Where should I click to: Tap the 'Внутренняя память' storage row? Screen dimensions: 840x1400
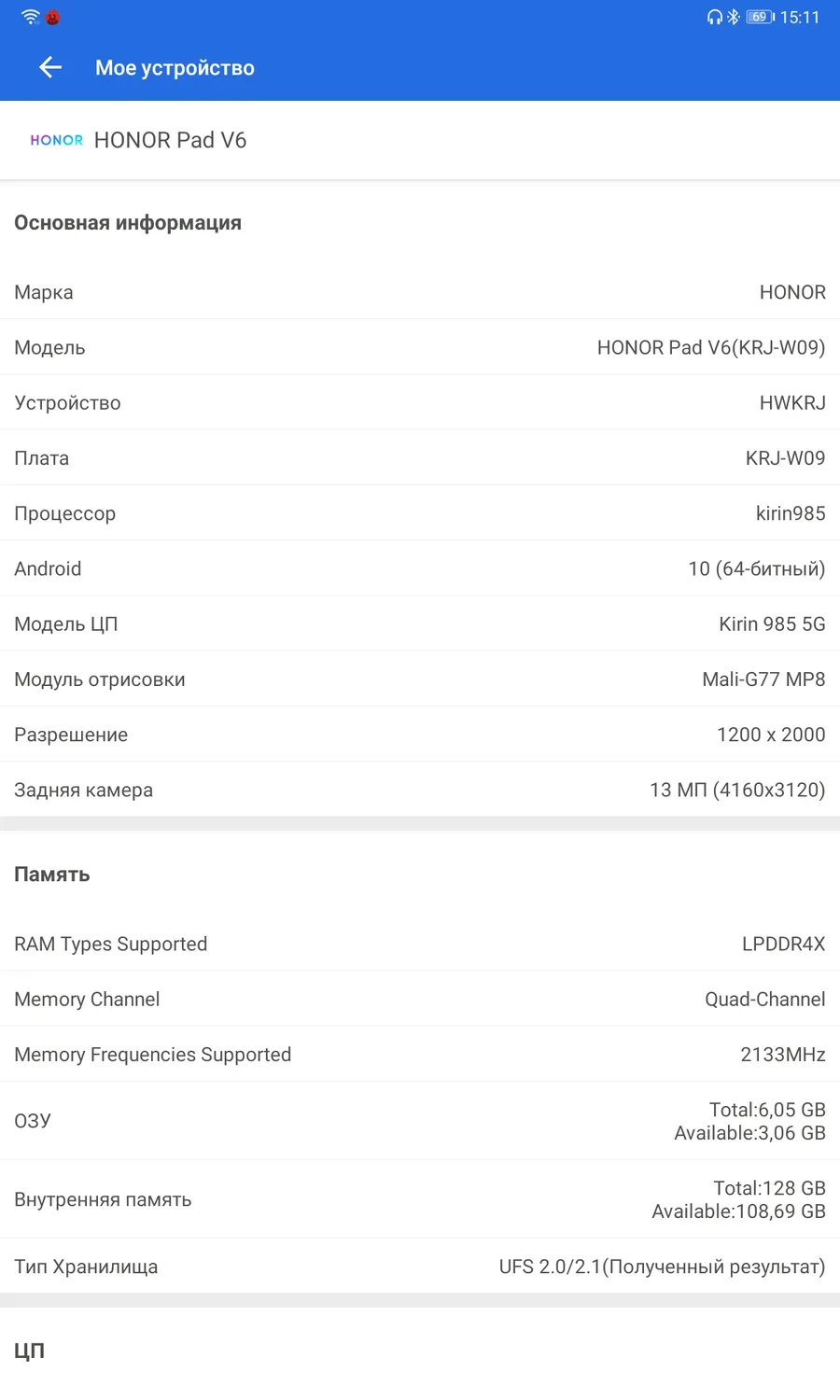tap(420, 1199)
